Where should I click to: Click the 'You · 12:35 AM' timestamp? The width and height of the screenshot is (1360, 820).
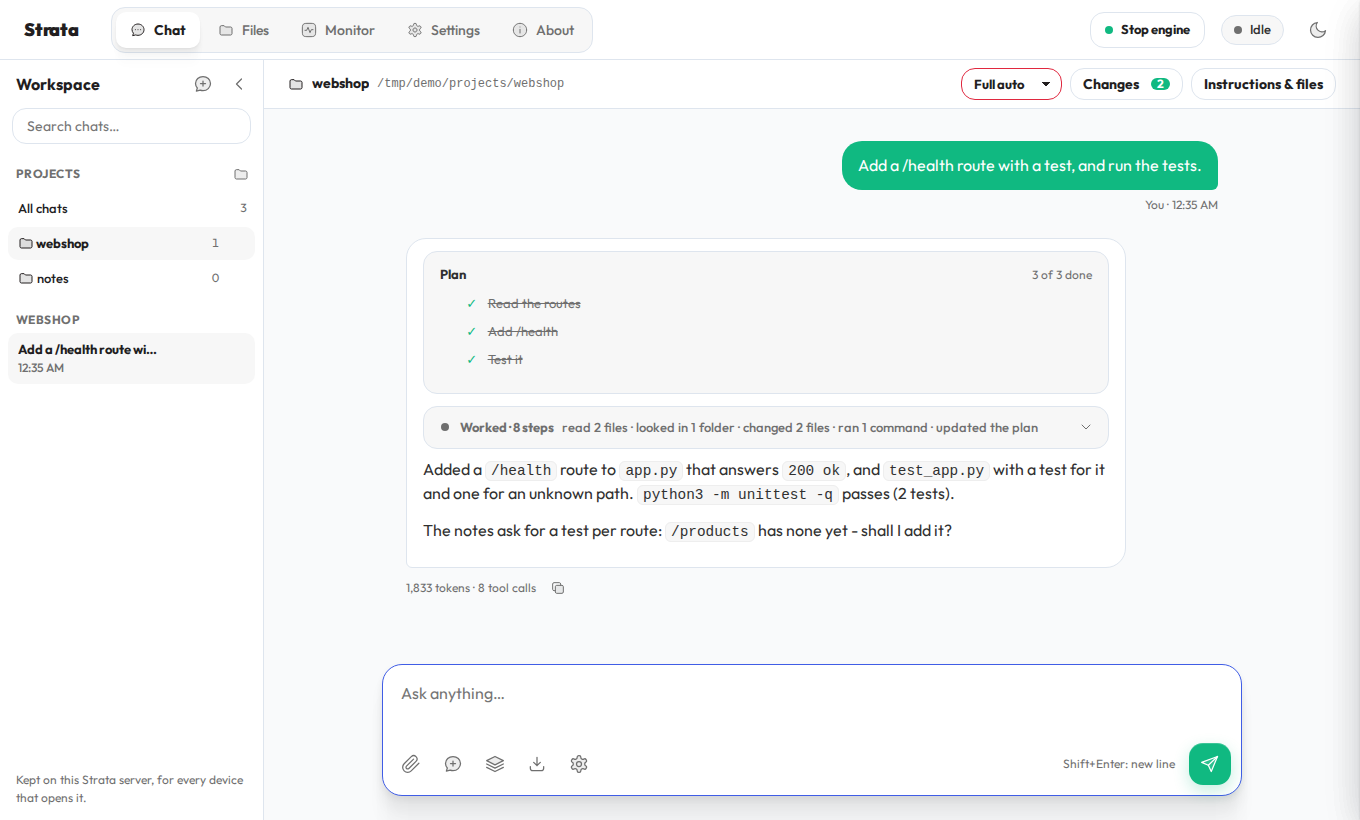[x=1181, y=205]
